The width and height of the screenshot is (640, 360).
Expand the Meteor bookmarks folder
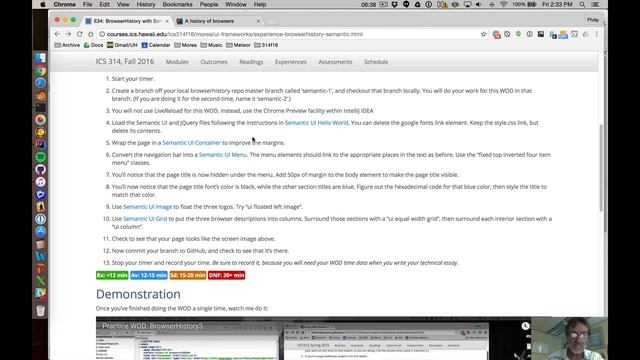coord(238,45)
